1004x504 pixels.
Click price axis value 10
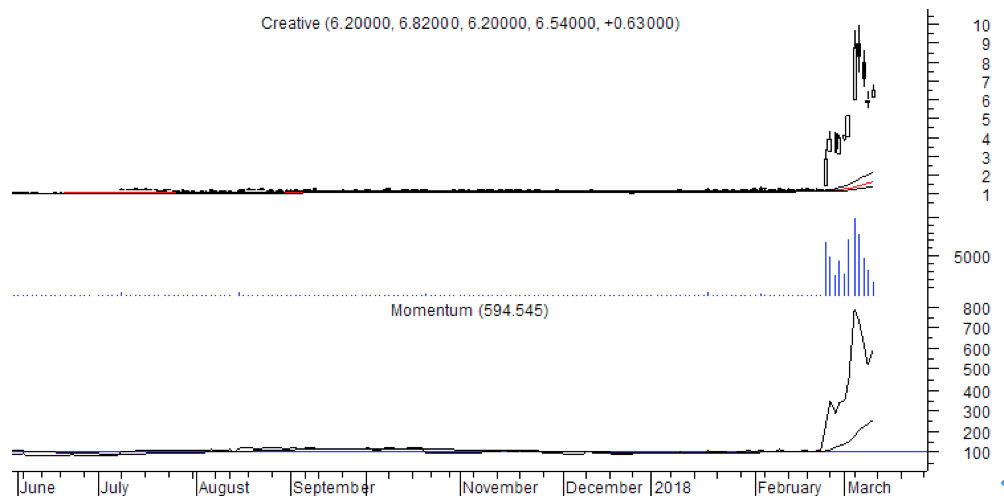pos(982,26)
